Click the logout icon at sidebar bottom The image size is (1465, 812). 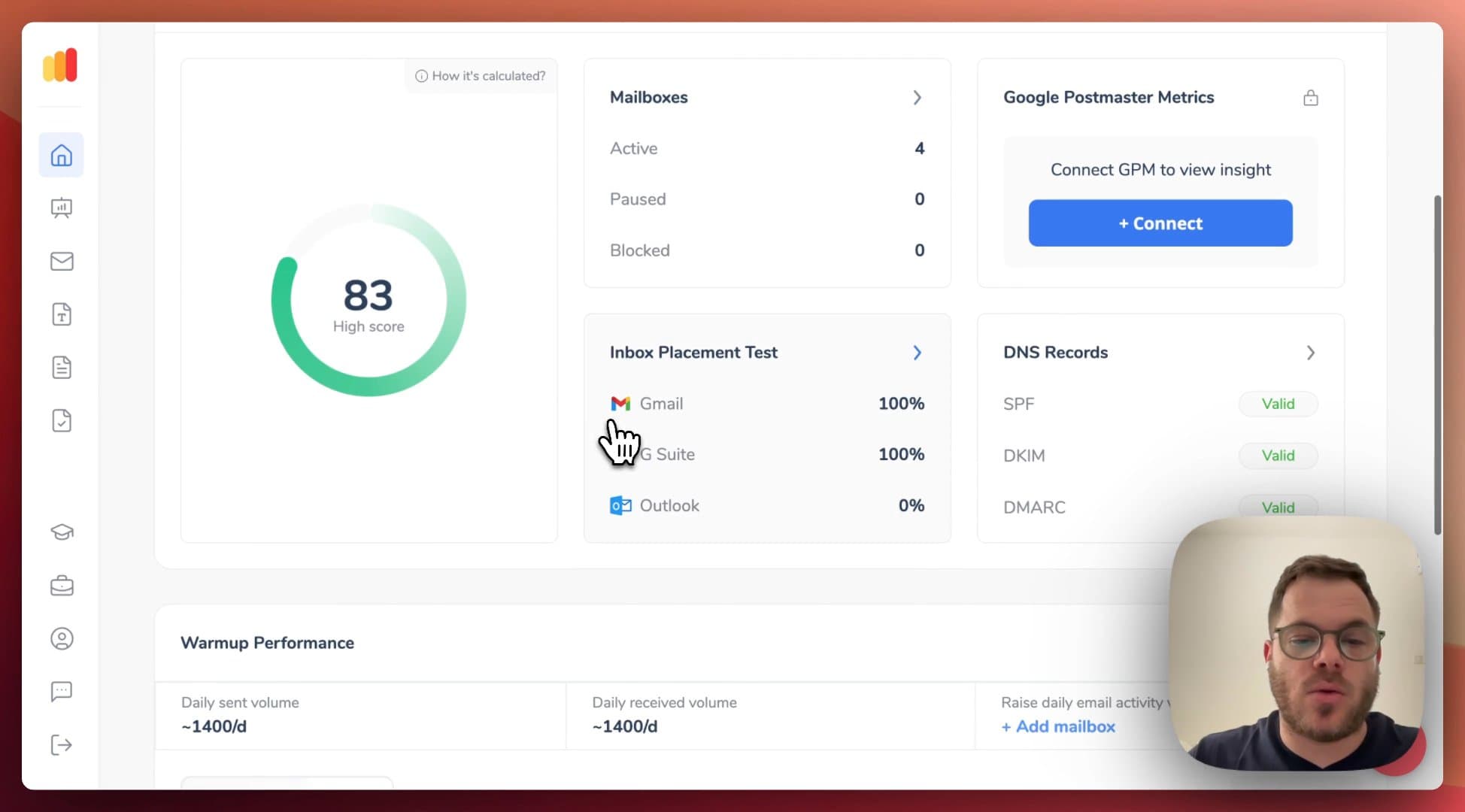(x=60, y=745)
